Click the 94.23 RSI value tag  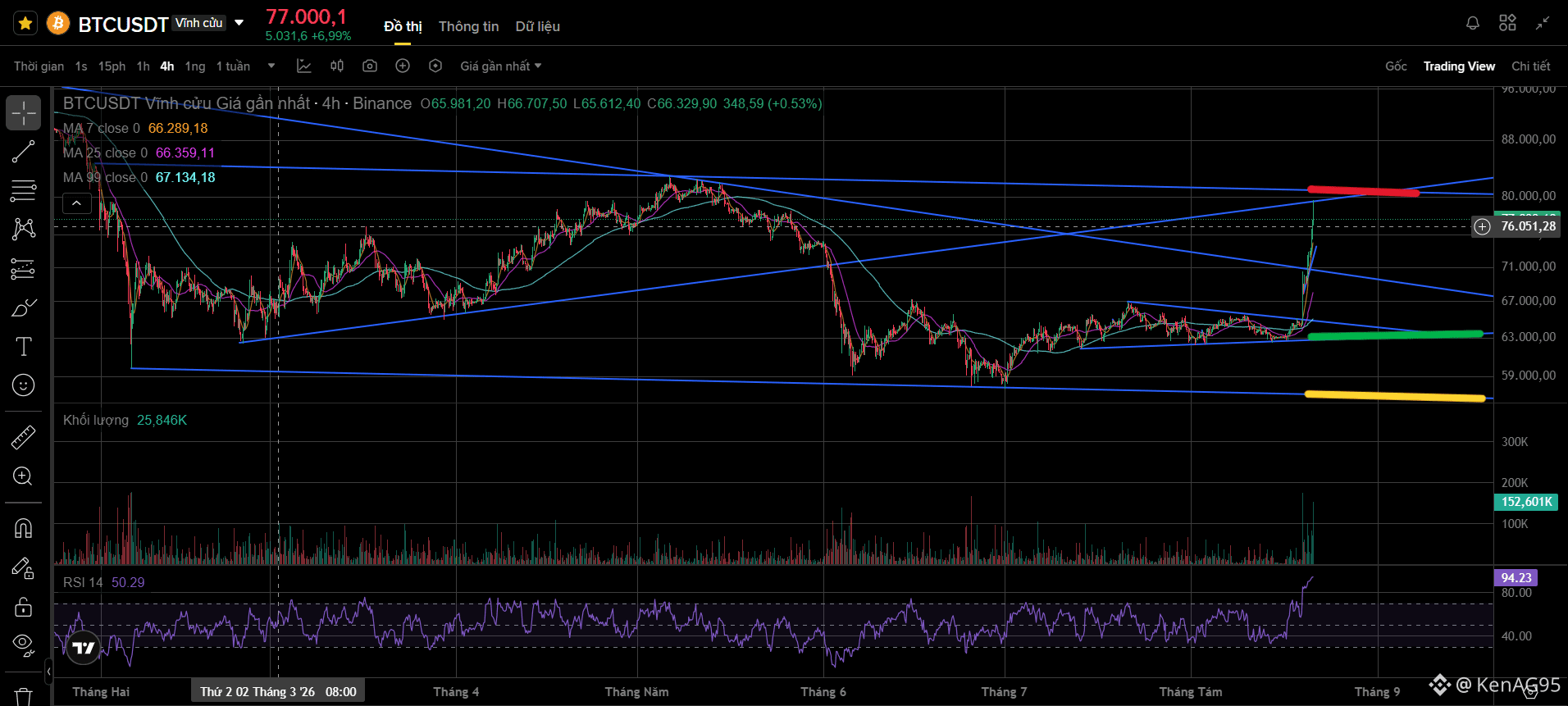click(1516, 578)
